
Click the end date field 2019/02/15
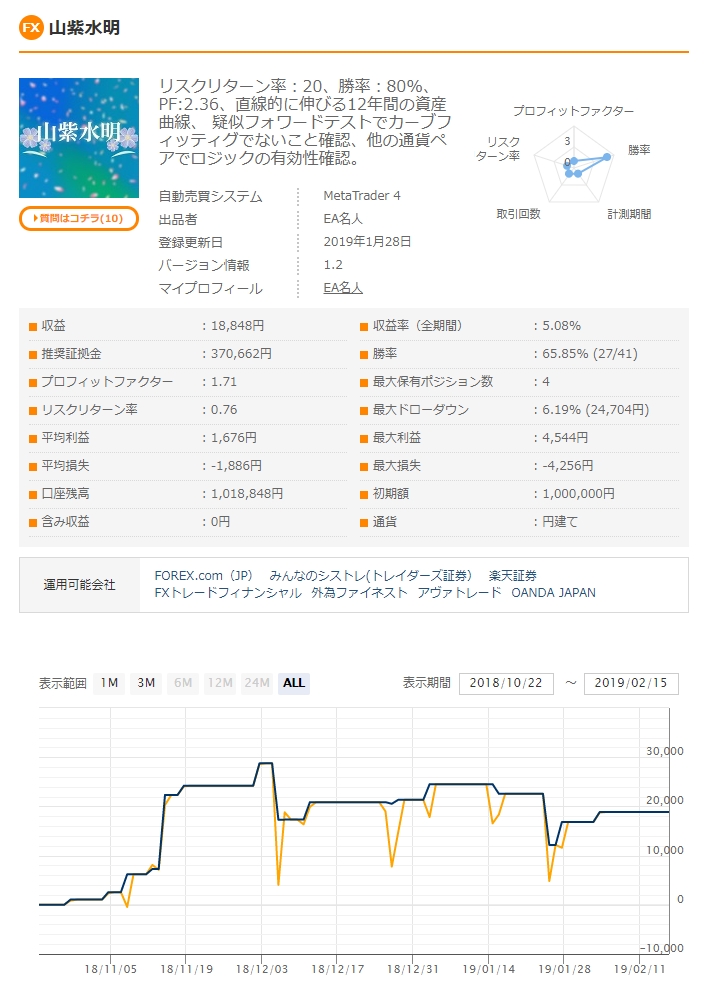pyautogui.click(x=631, y=683)
